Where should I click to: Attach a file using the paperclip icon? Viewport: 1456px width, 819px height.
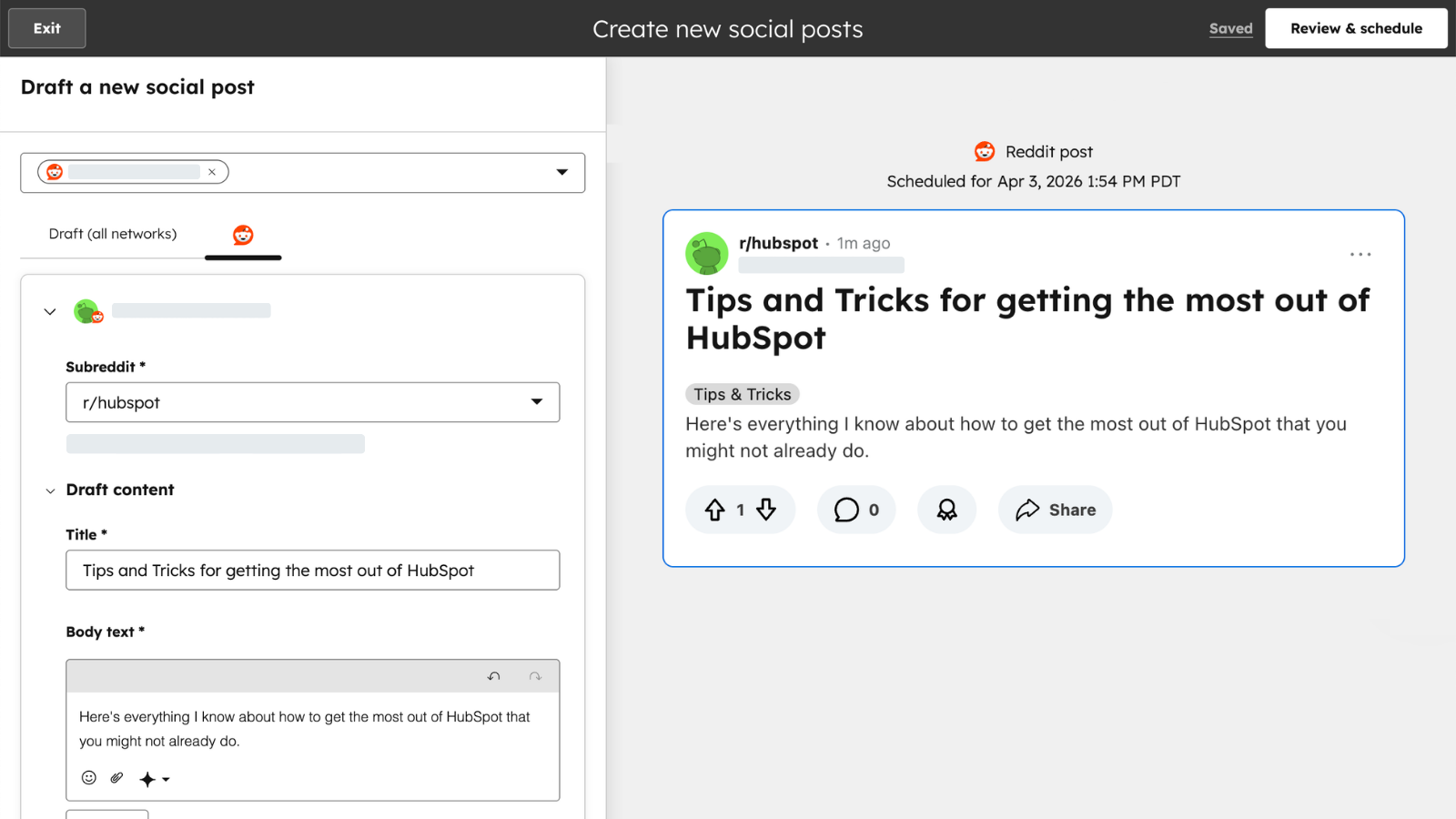pyautogui.click(x=115, y=778)
